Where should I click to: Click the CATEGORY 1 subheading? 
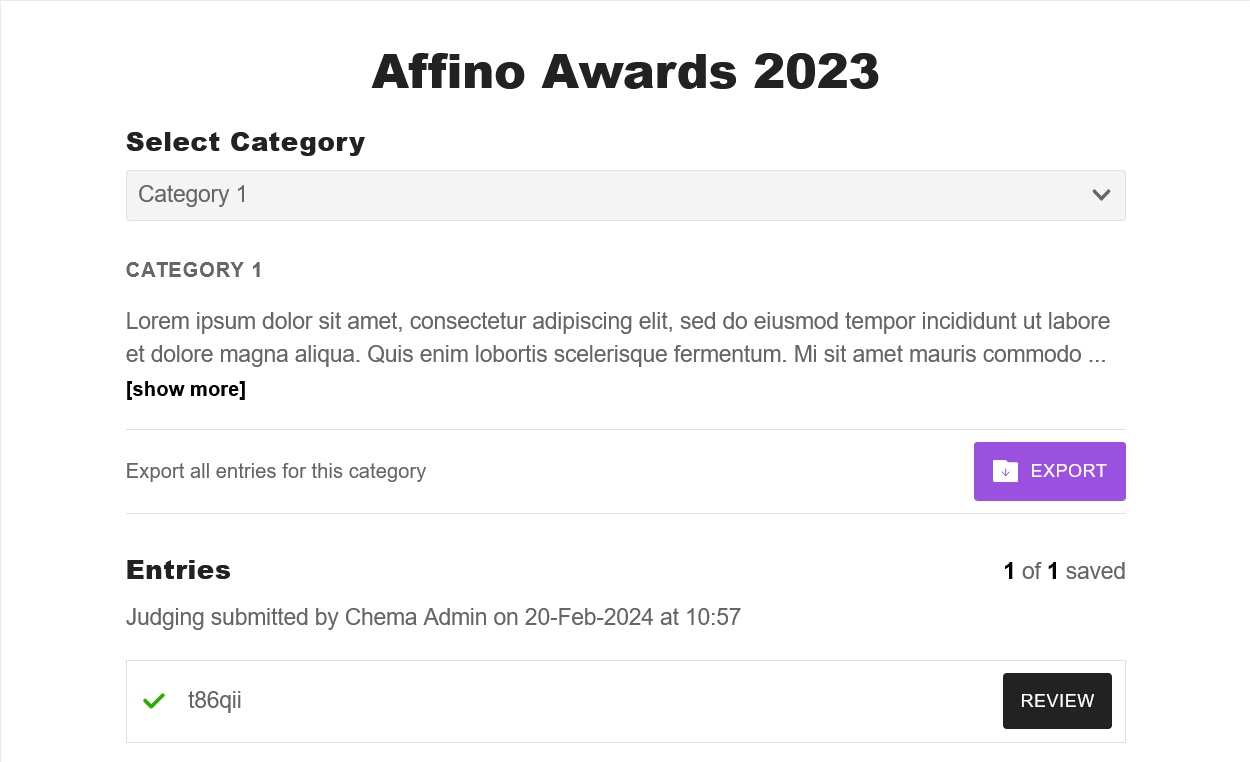coord(194,270)
